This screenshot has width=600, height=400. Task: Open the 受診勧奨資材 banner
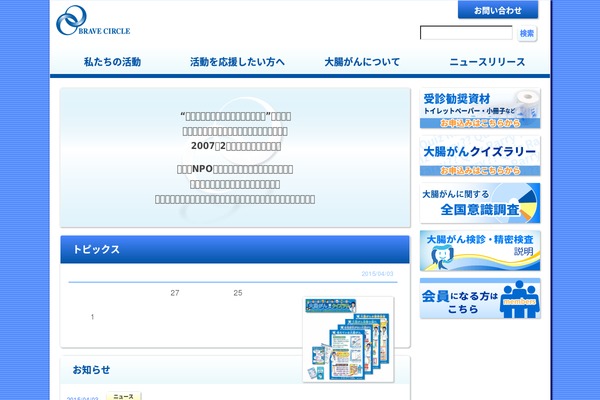[x=480, y=108]
